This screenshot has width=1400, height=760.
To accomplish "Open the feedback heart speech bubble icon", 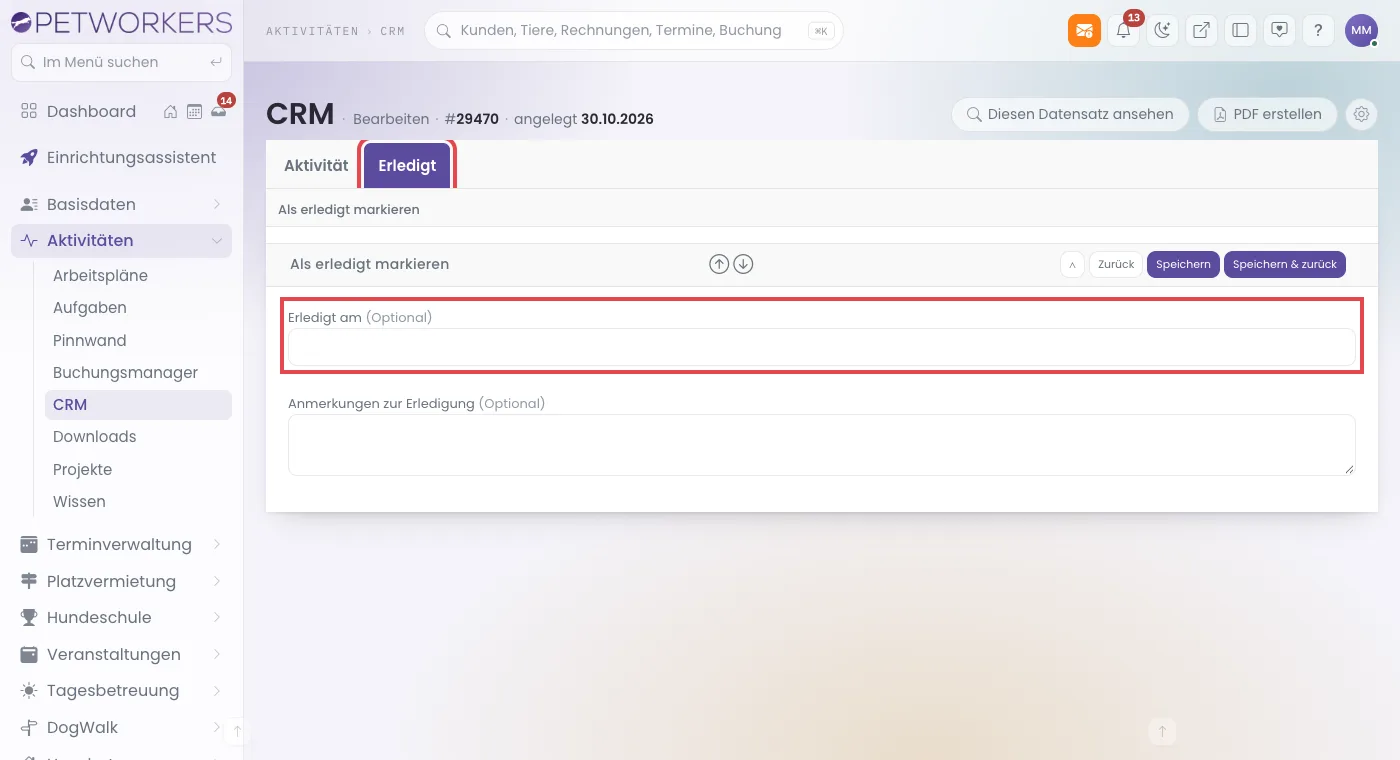I will 1279,30.
